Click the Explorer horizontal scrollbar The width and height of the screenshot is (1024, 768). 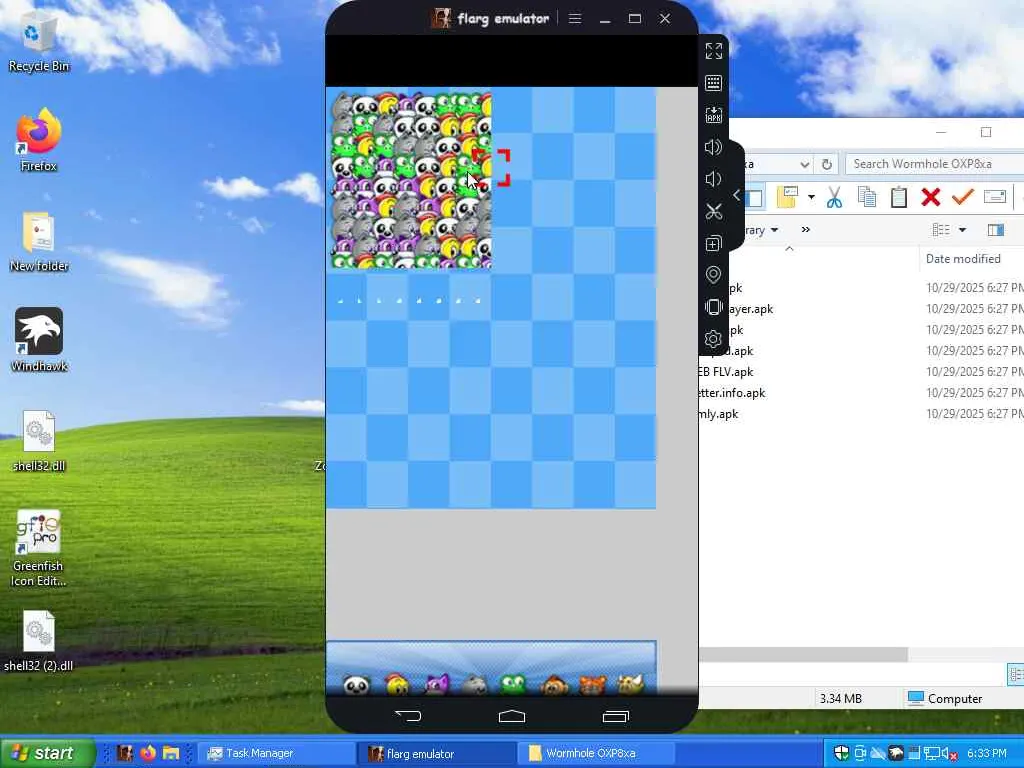coord(803,654)
